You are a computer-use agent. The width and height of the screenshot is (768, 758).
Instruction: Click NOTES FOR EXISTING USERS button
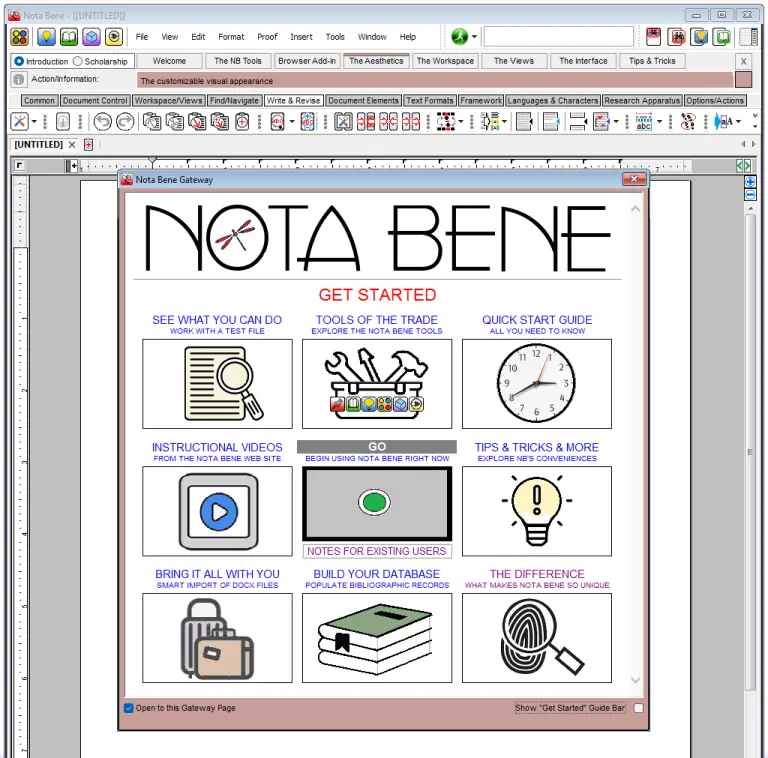pyautogui.click(x=377, y=551)
